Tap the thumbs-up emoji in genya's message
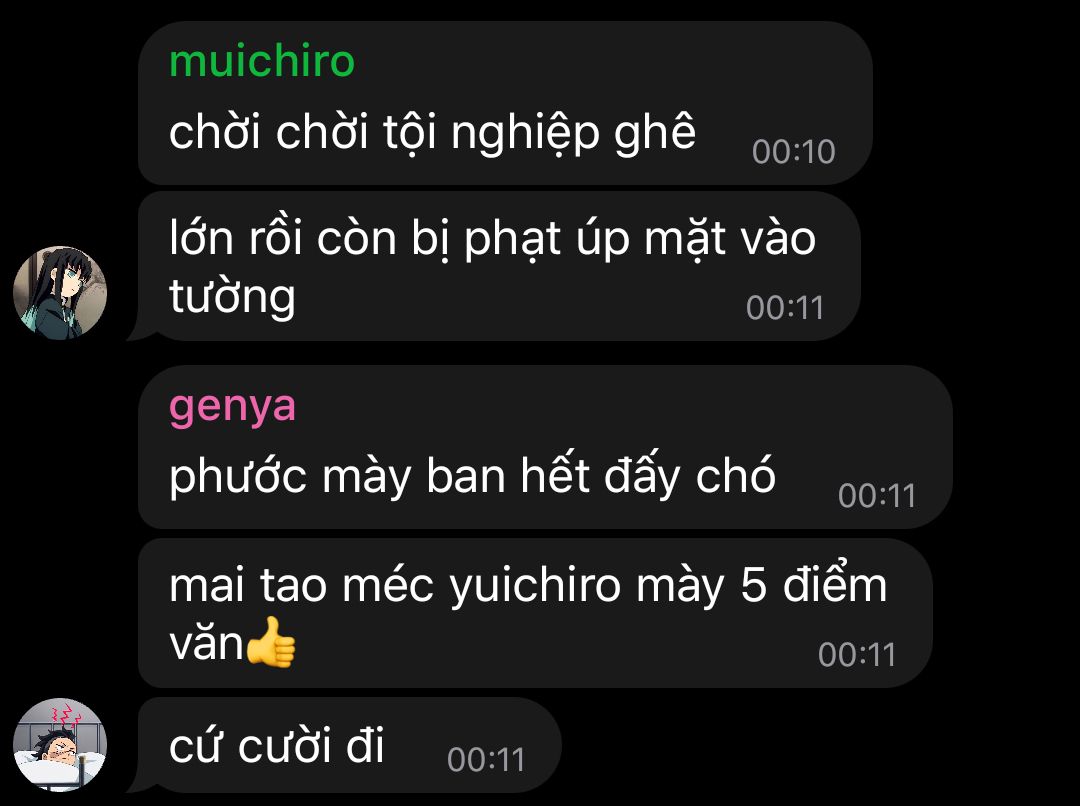The width and height of the screenshot is (1080, 806). [271, 642]
